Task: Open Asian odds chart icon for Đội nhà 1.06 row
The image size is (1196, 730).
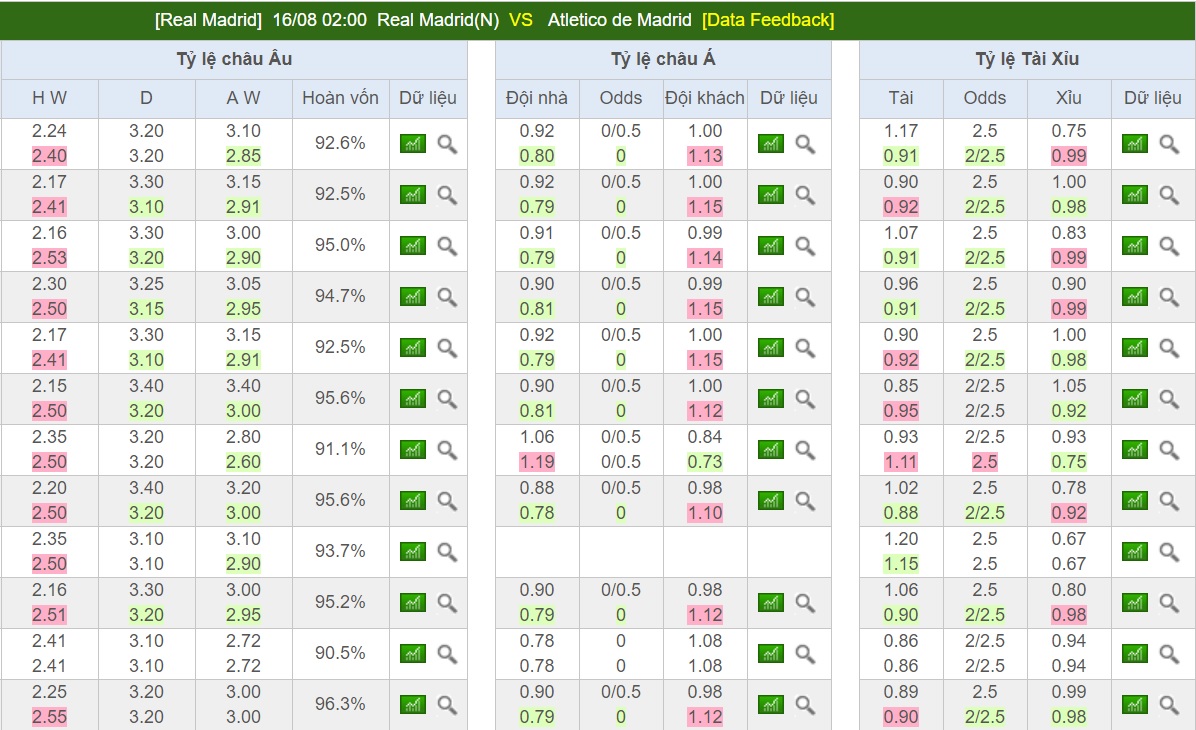Action: click(x=771, y=449)
